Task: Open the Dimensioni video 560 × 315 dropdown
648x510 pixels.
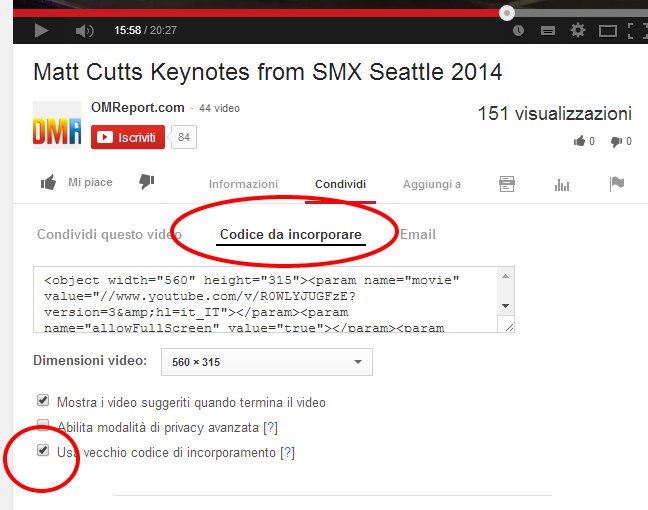Action: (267, 362)
